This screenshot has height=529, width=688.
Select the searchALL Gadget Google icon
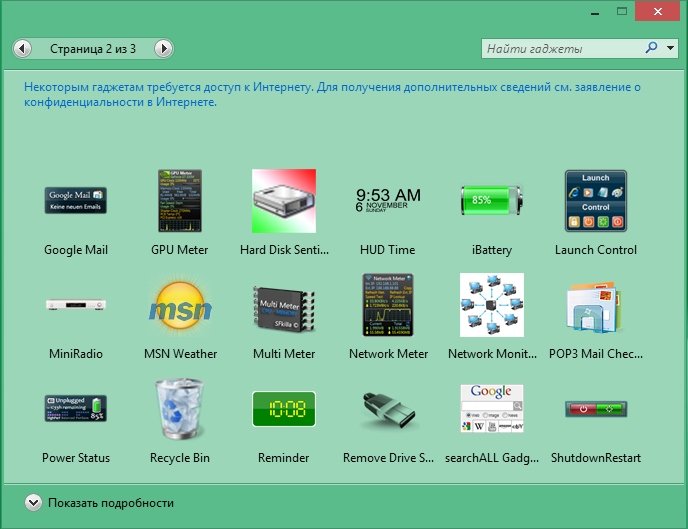[x=491, y=408]
